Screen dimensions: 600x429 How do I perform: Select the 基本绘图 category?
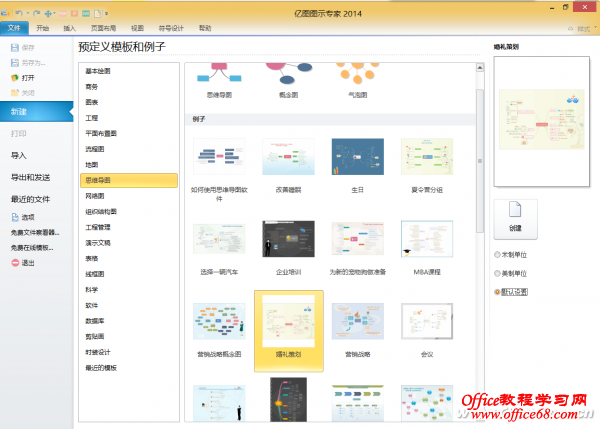point(98,71)
